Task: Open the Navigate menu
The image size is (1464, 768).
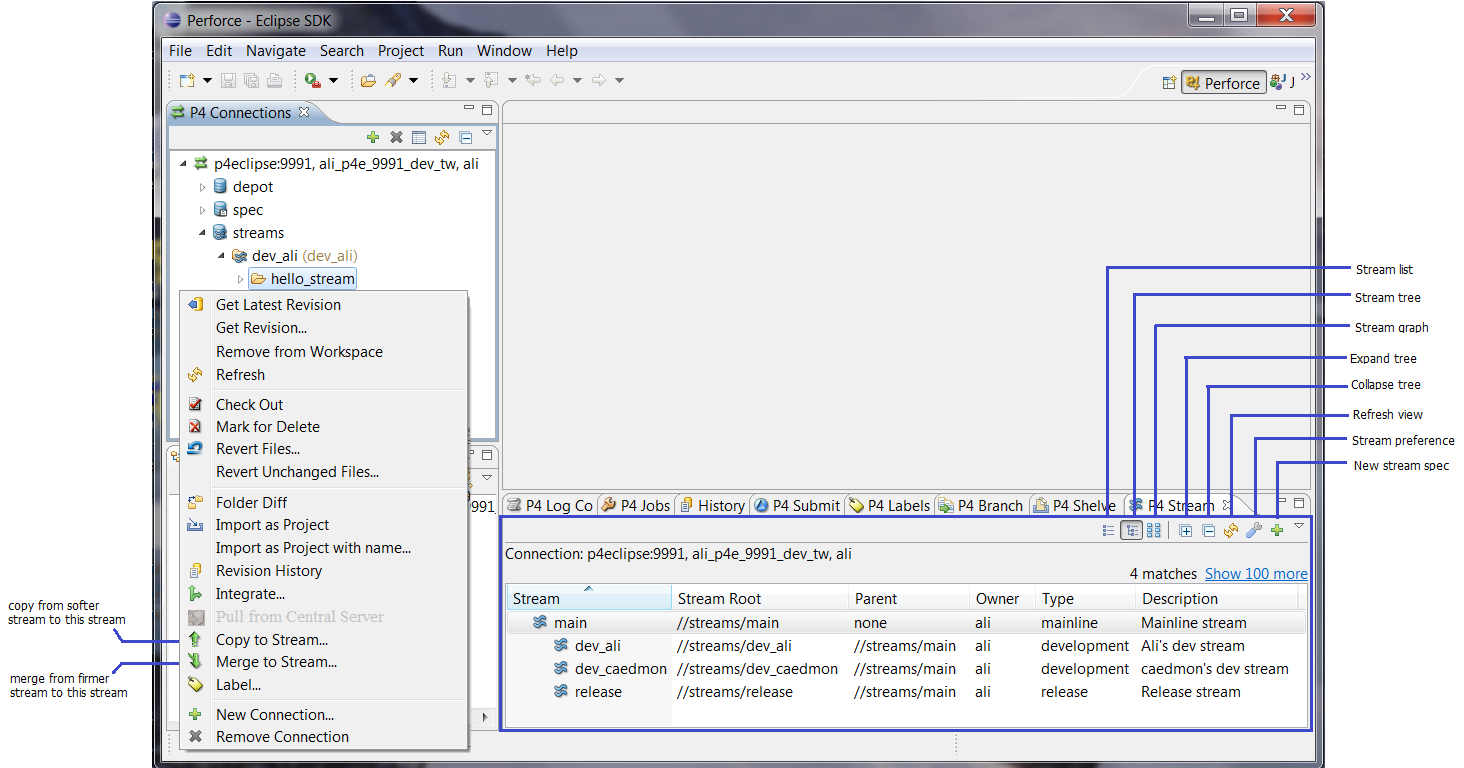Action: [x=276, y=51]
